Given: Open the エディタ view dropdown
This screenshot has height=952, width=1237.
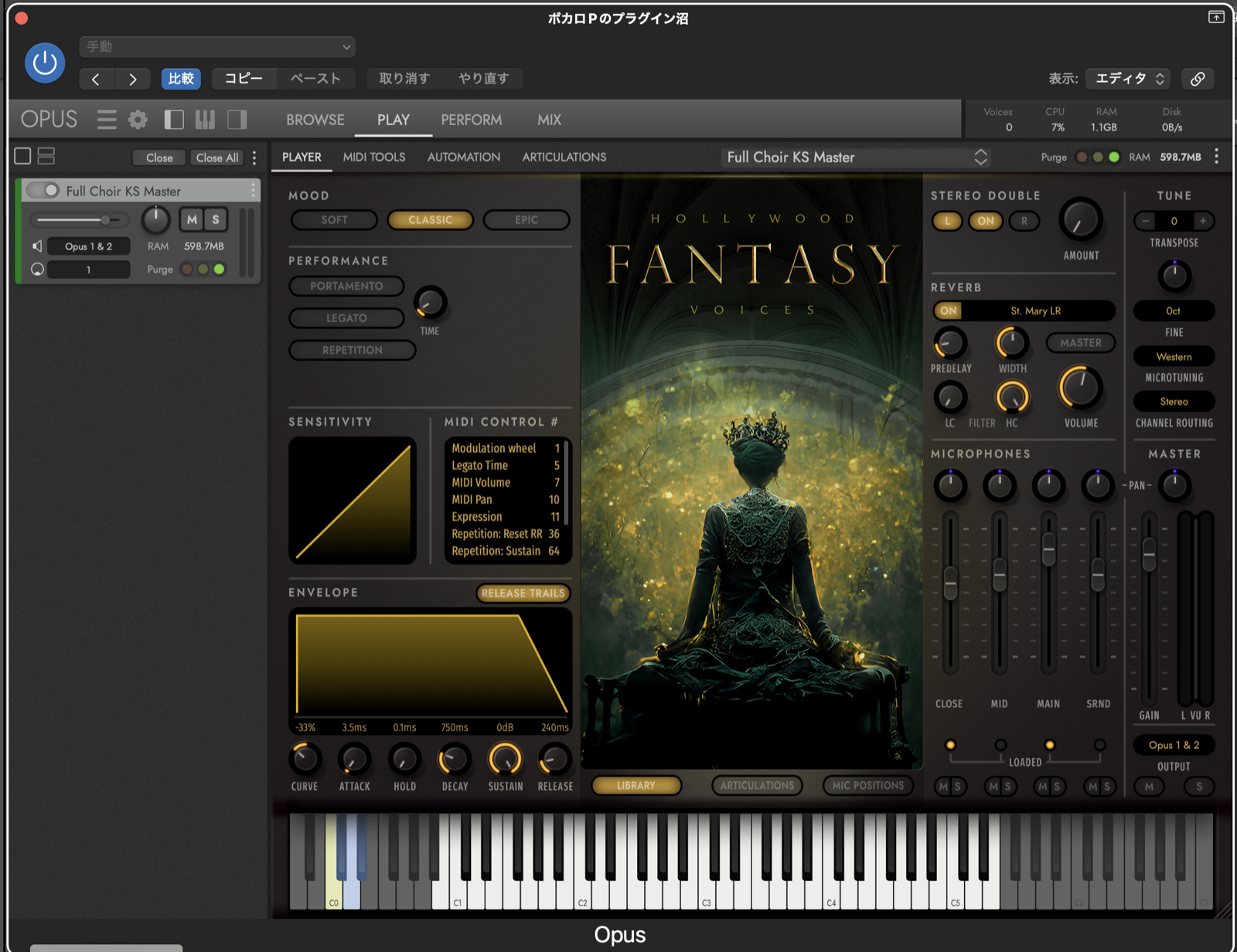Looking at the screenshot, I should pyautogui.click(x=1128, y=79).
